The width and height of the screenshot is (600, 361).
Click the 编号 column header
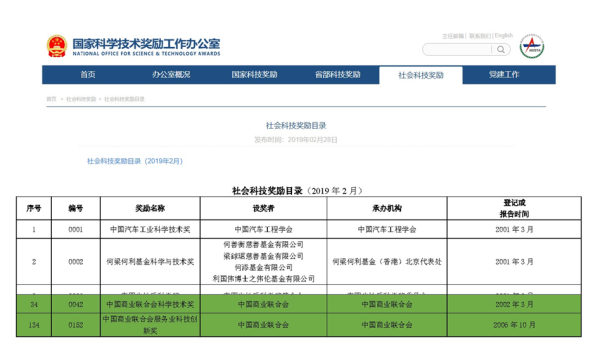tap(76, 208)
